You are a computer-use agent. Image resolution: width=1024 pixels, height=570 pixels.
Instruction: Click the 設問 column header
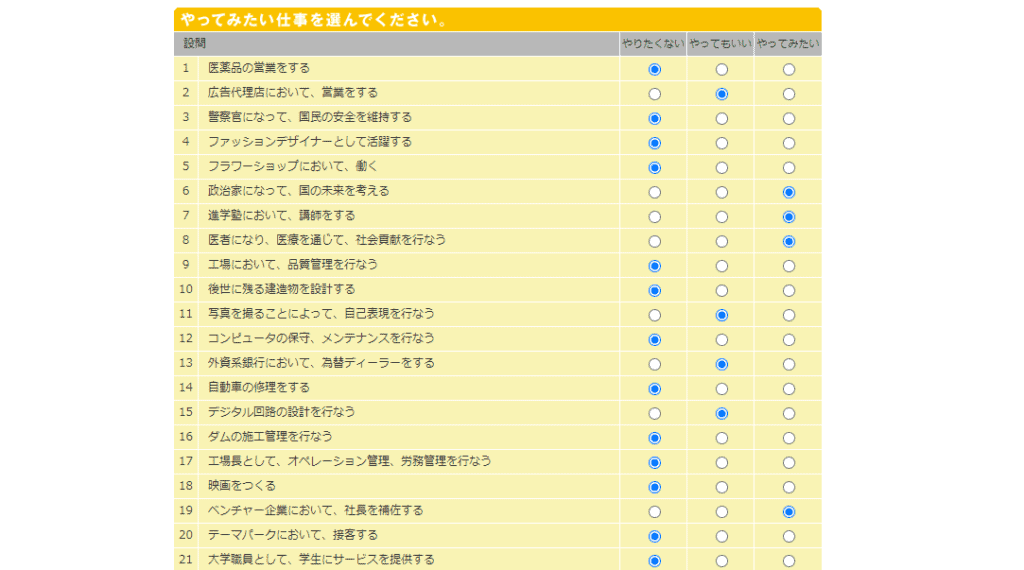coord(195,44)
